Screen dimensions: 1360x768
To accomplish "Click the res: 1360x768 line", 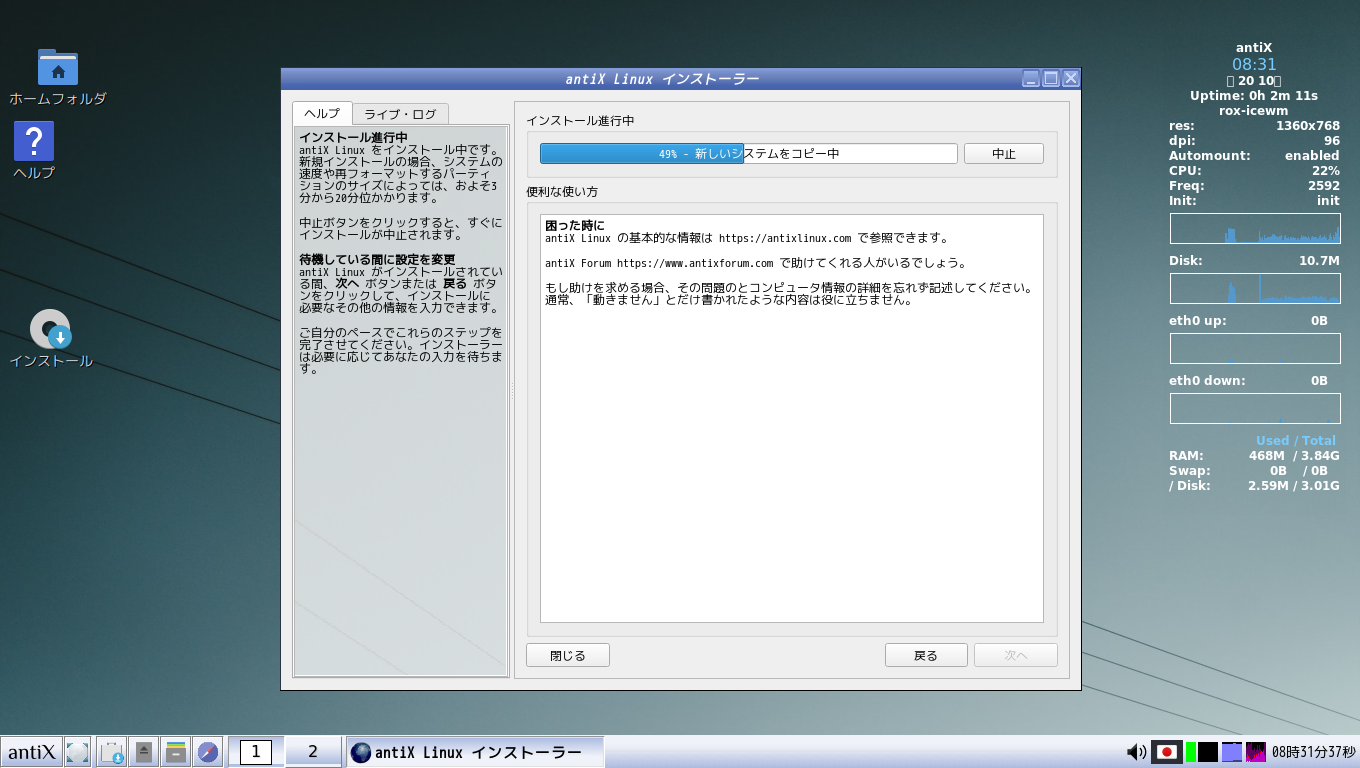I will coord(1254,126).
